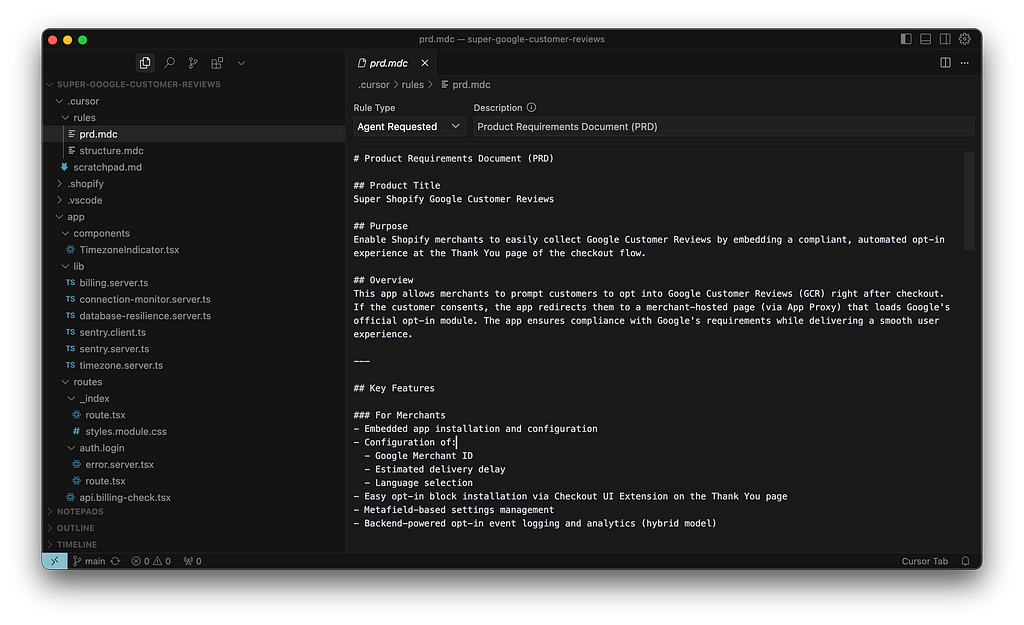
Task: Open notifications bell in status bar
Action: [x=965, y=561]
